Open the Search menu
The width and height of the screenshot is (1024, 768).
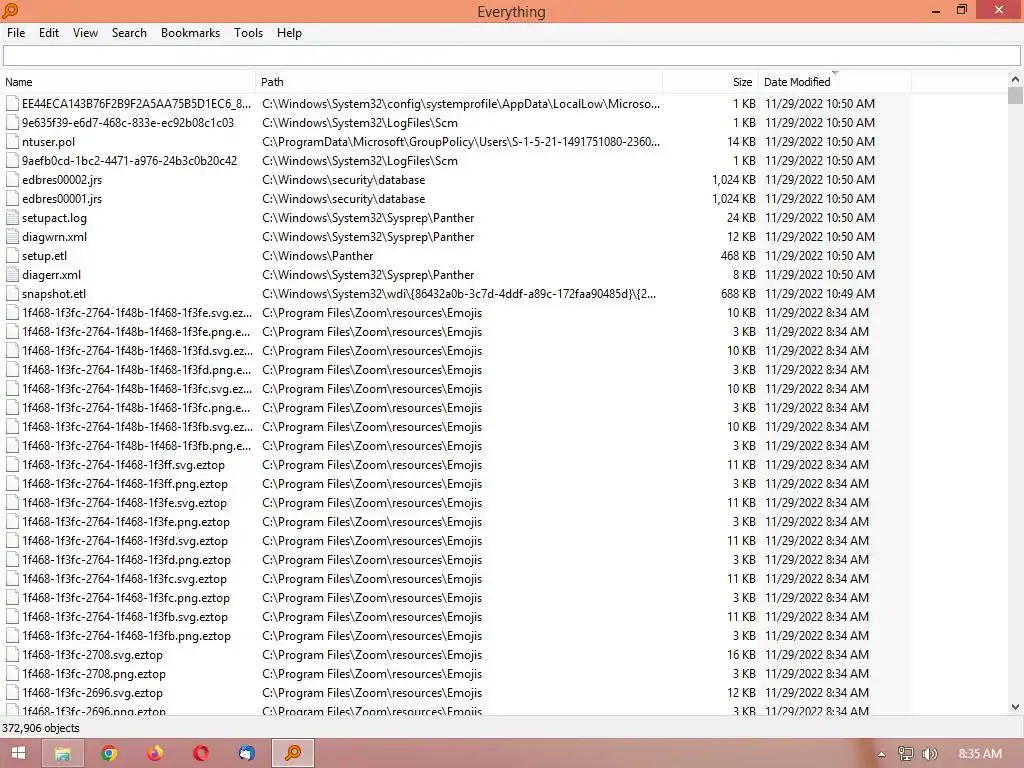(x=129, y=33)
